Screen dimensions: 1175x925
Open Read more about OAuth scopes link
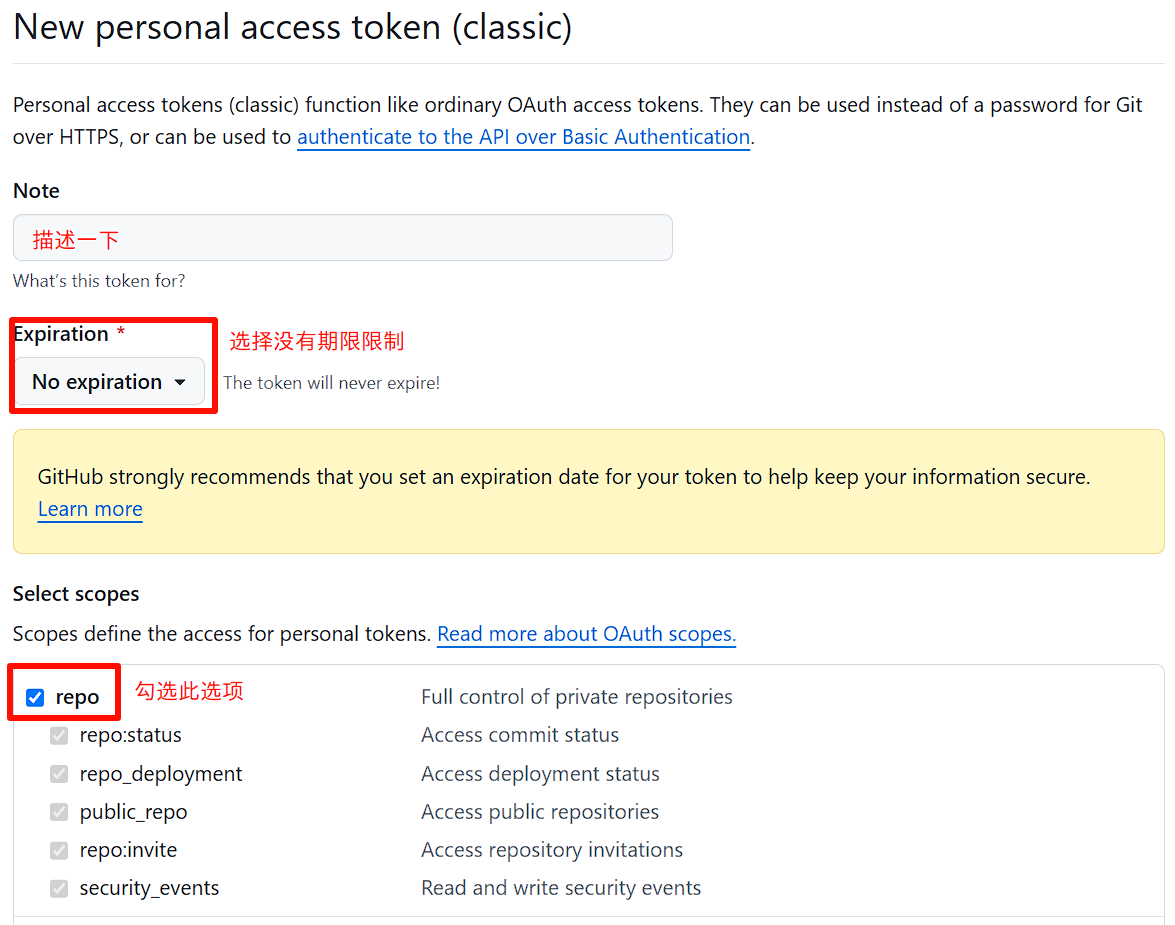coord(586,634)
